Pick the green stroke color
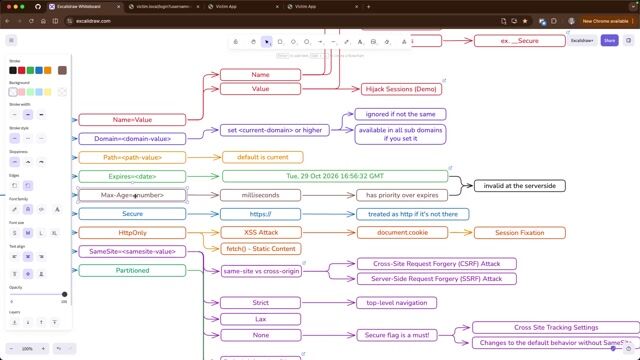This screenshot has width=640, height=360. point(30,70)
